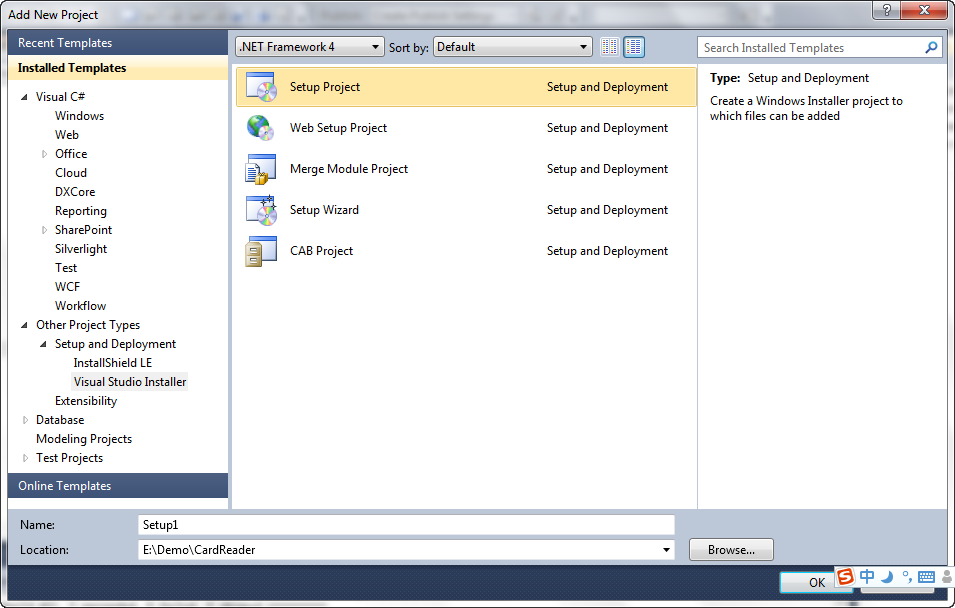The width and height of the screenshot is (955, 608).
Task: Switch to medium icons list view
Action: (634, 47)
